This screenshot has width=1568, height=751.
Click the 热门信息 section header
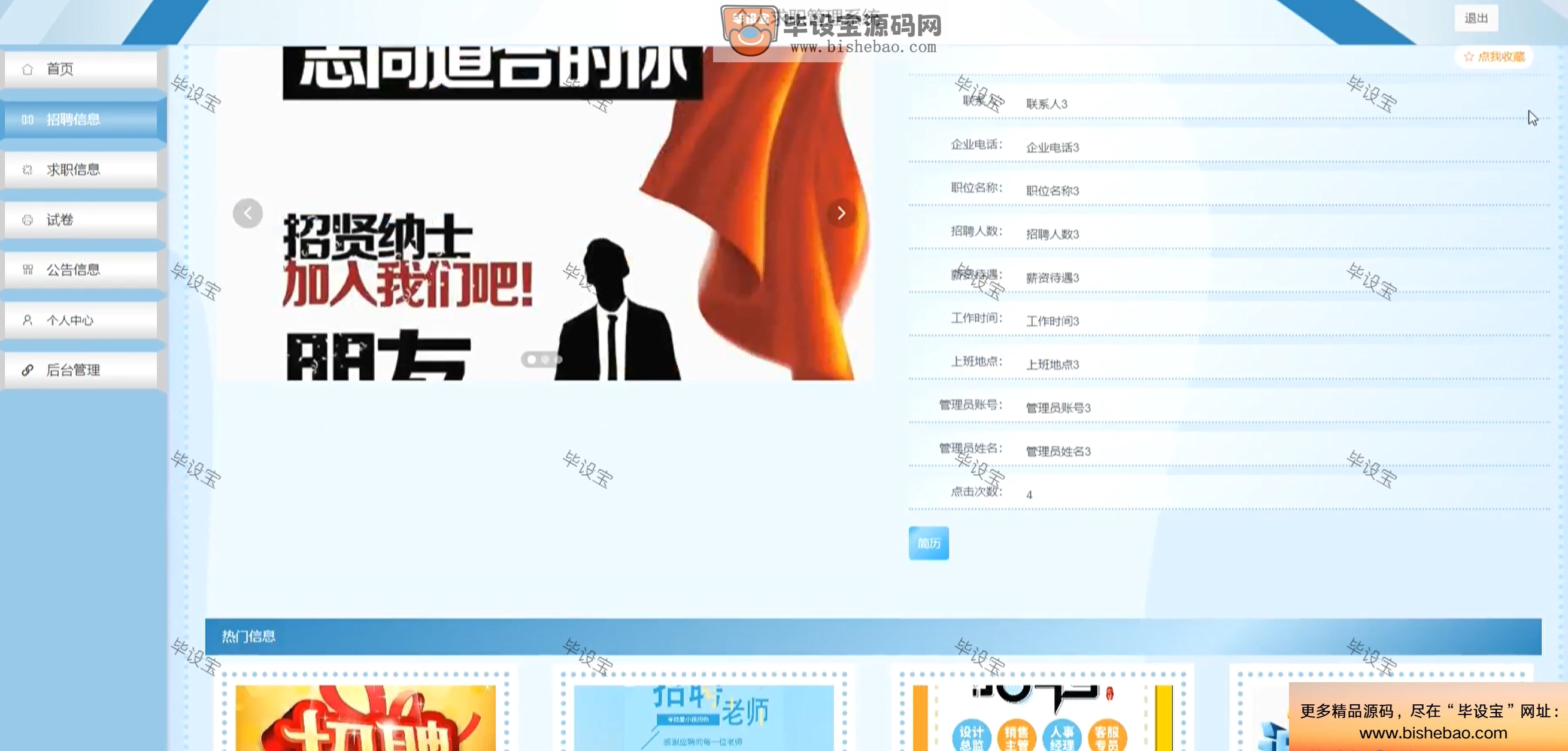(x=873, y=637)
